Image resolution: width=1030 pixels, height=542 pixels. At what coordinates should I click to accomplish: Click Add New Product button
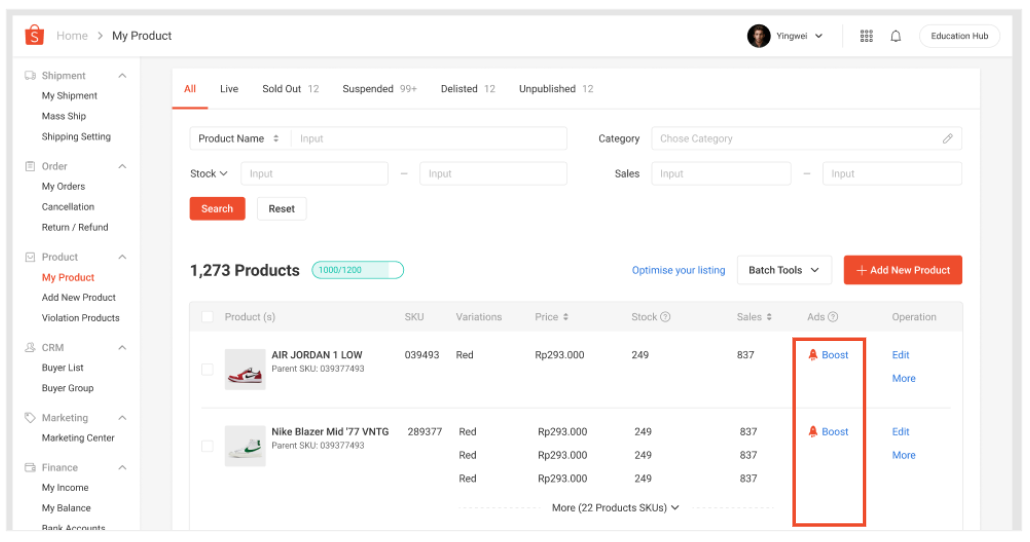pos(903,270)
